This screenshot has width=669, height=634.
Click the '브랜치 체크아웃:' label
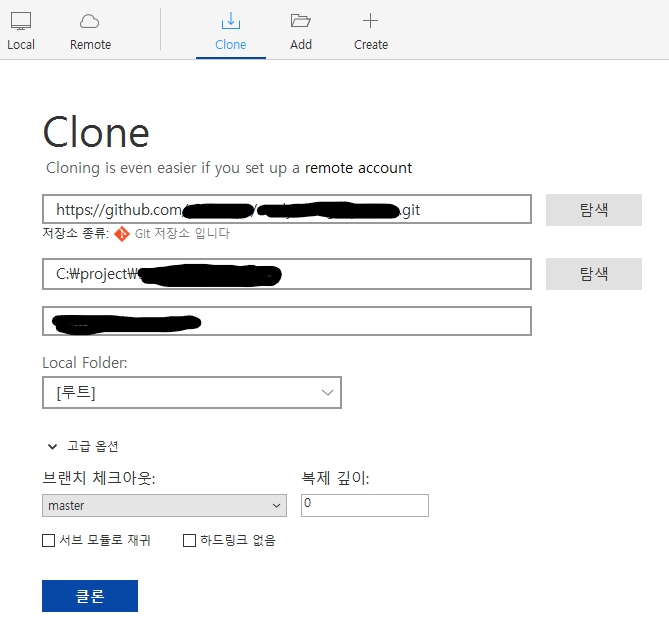click(x=99, y=478)
